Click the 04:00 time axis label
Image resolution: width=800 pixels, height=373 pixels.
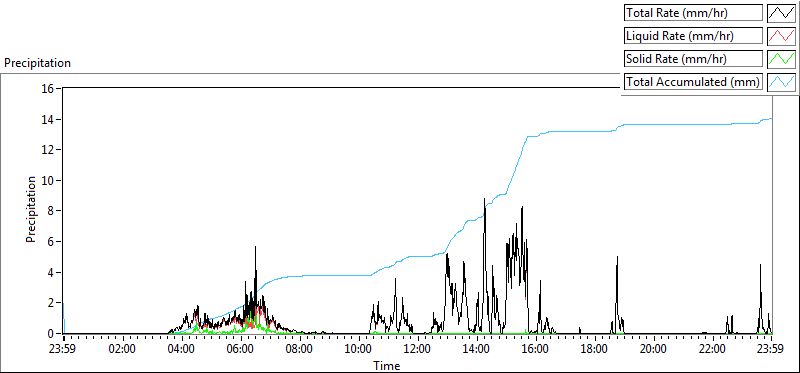(x=182, y=350)
